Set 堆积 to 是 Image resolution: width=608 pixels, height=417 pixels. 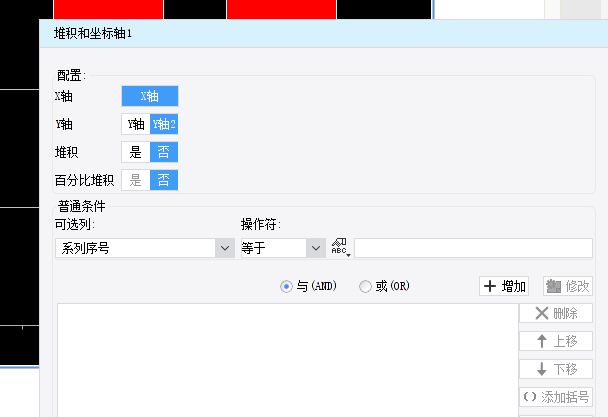click(x=136, y=152)
